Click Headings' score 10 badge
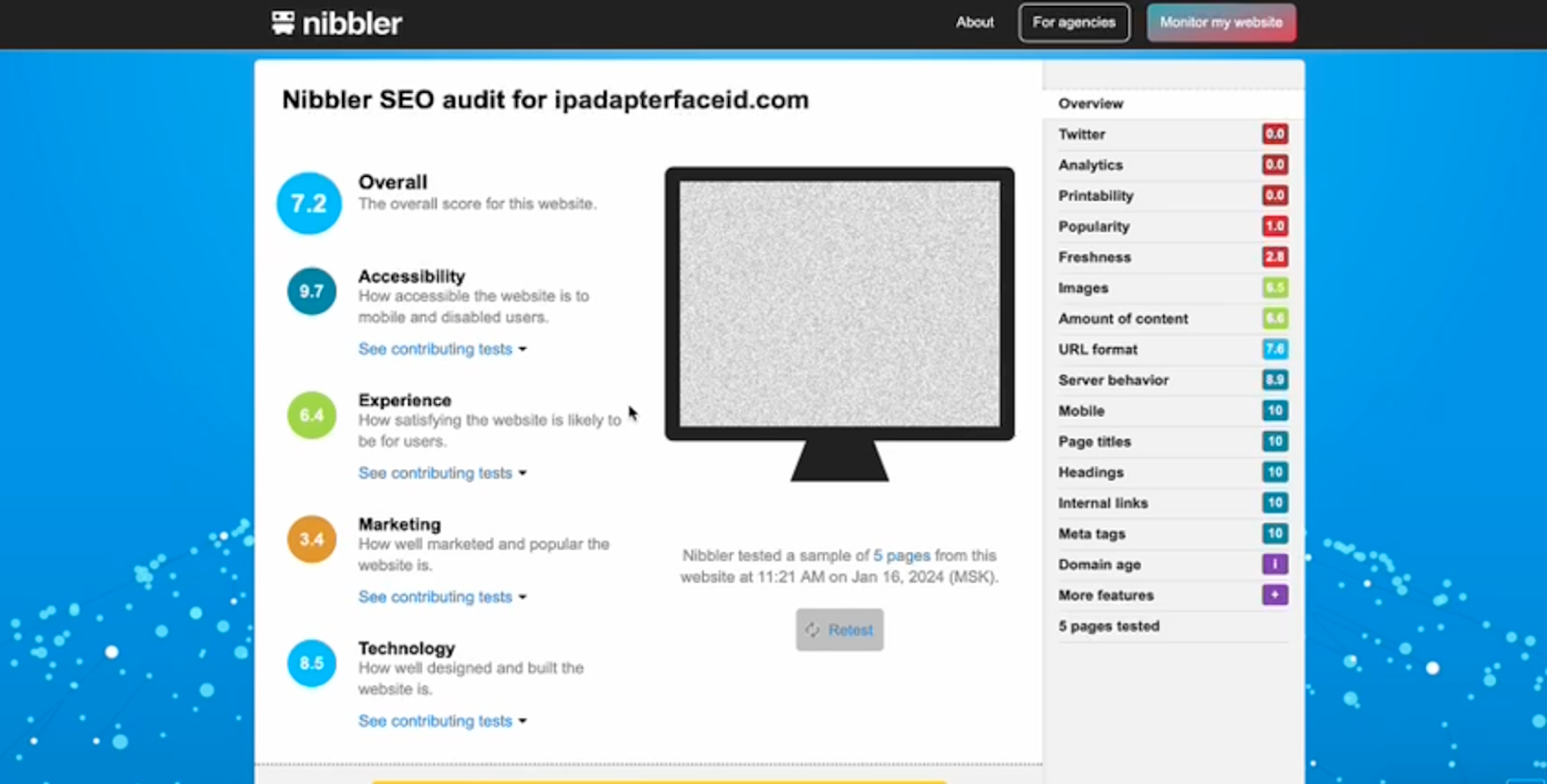The image size is (1547, 784). click(1274, 472)
